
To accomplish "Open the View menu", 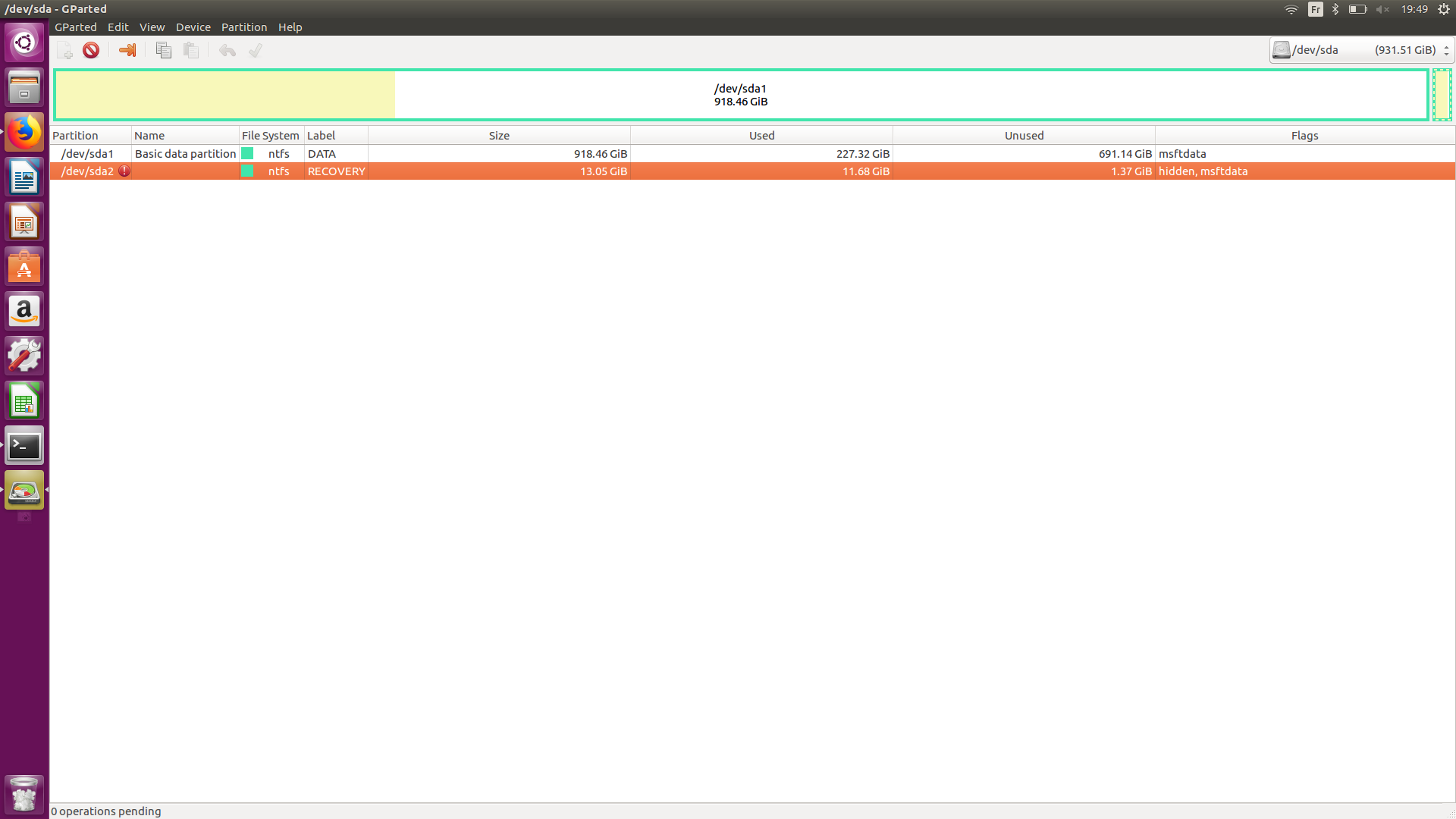I will tap(152, 27).
